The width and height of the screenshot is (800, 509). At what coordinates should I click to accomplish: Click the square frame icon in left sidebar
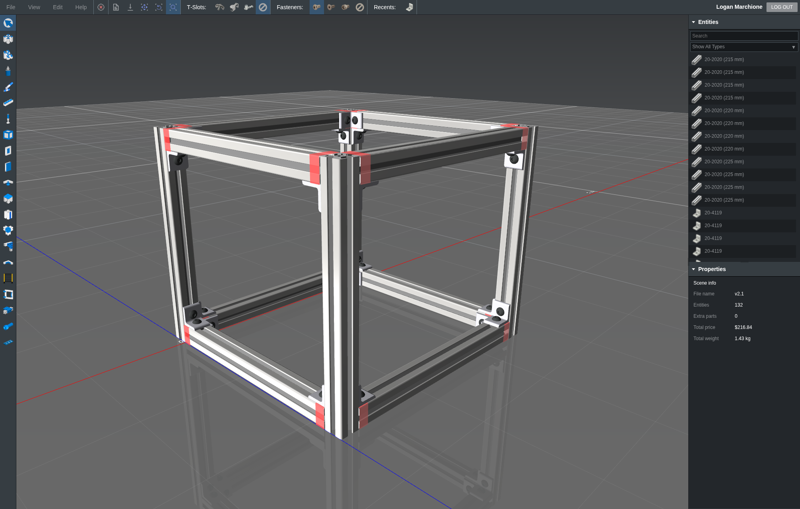8,294
